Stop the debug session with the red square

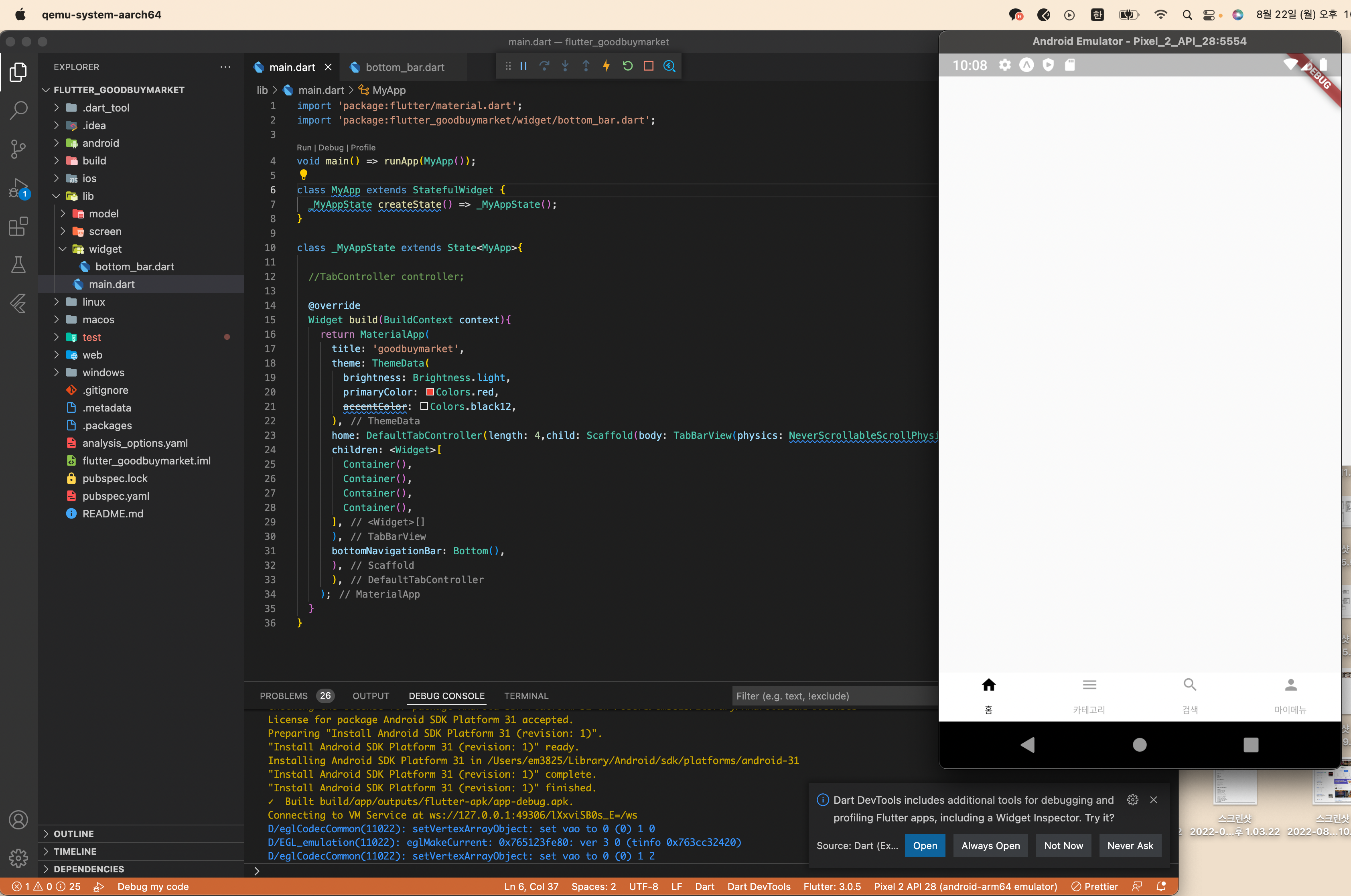coord(648,66)
